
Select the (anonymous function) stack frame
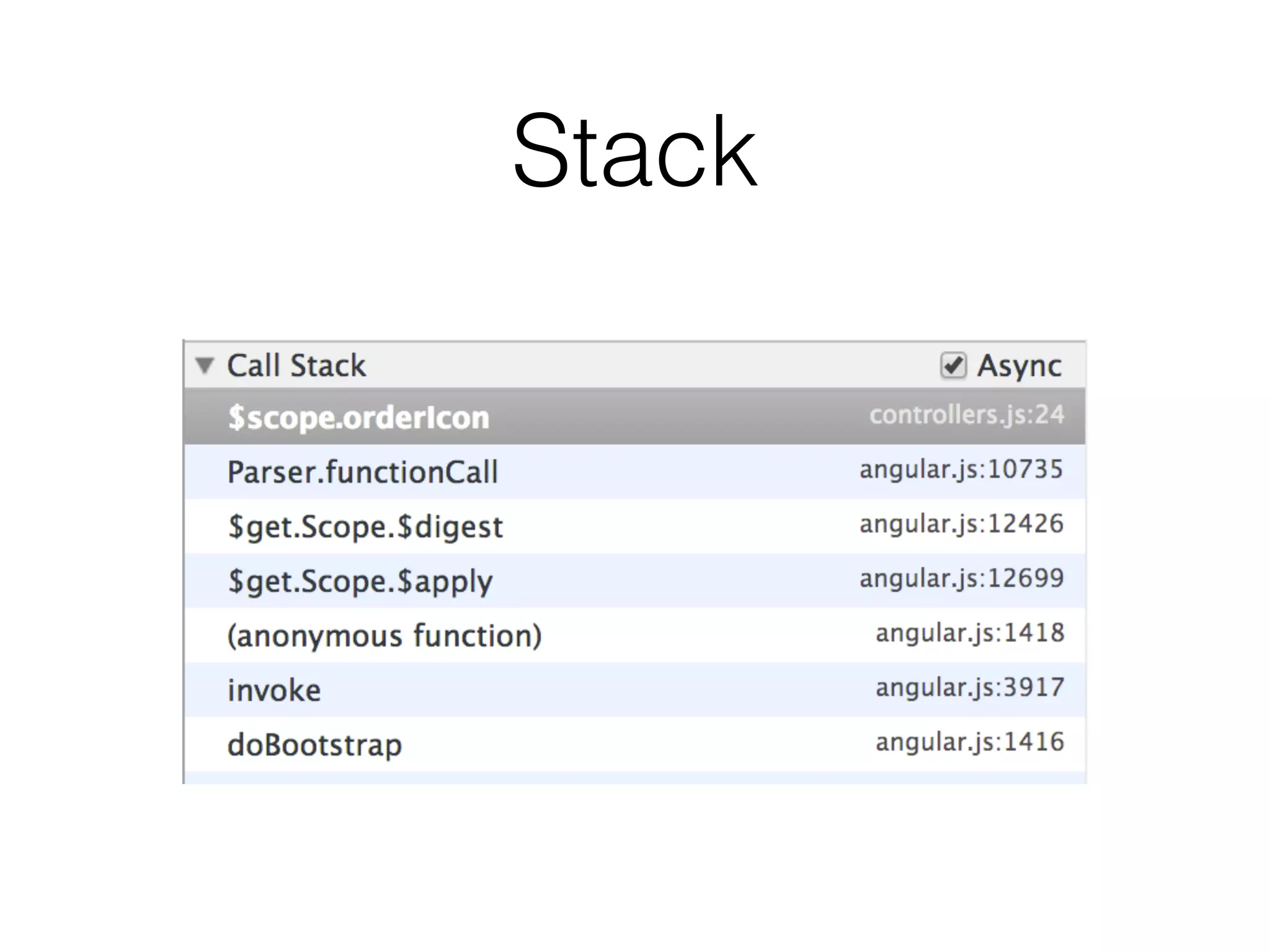pos(634,635)
